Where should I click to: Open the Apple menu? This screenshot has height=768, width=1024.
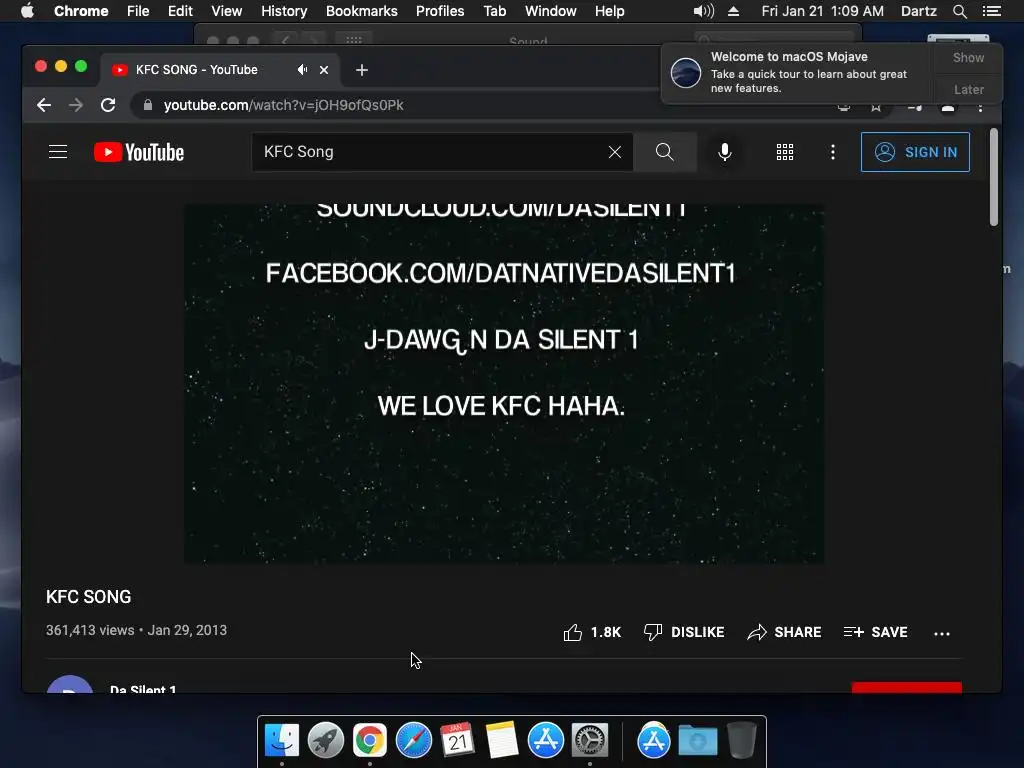(x=27, y=11)
